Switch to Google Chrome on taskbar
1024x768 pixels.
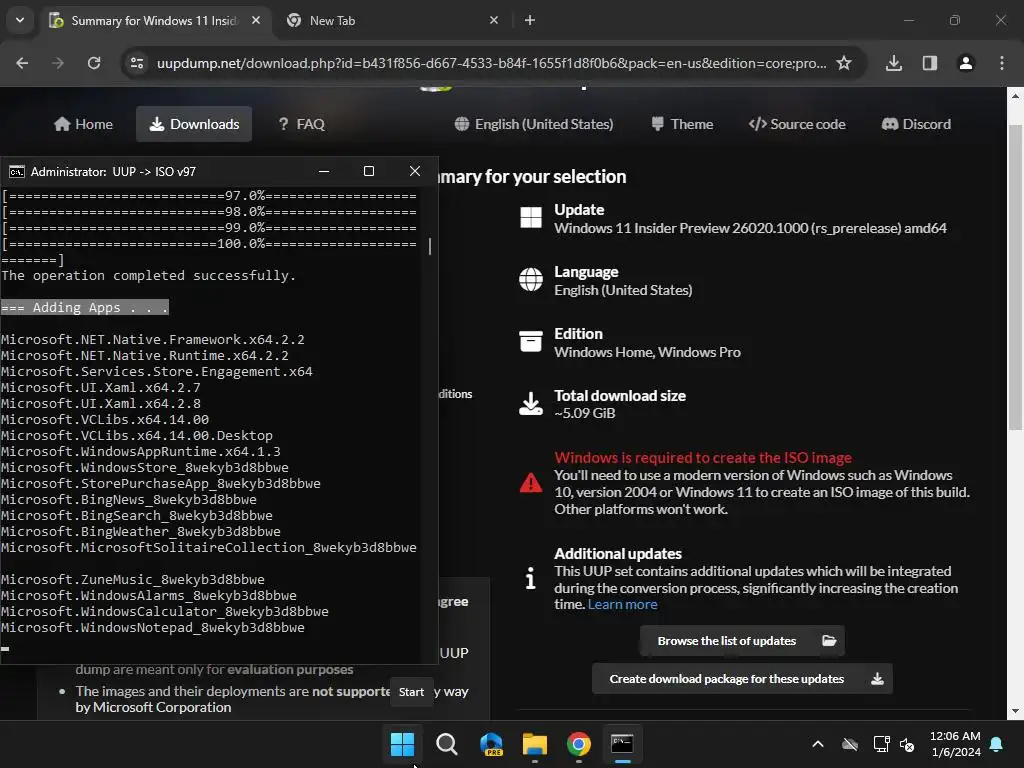579,744
